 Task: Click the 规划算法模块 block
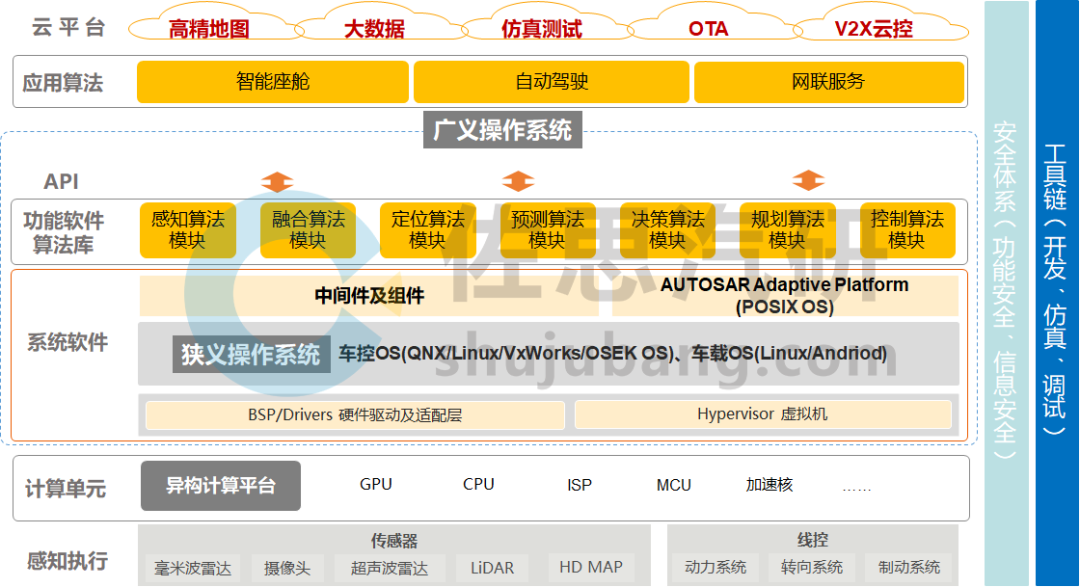(x=787, y=230)
